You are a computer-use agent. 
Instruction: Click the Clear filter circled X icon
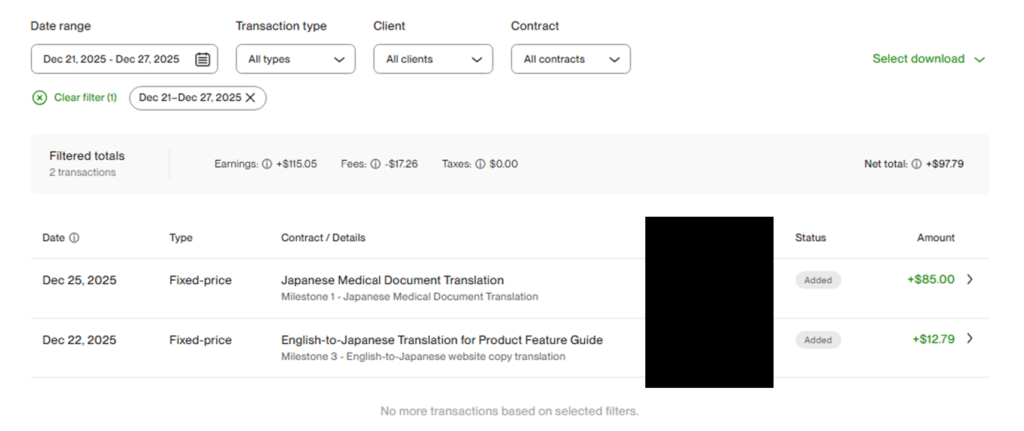tap(40, 97)
